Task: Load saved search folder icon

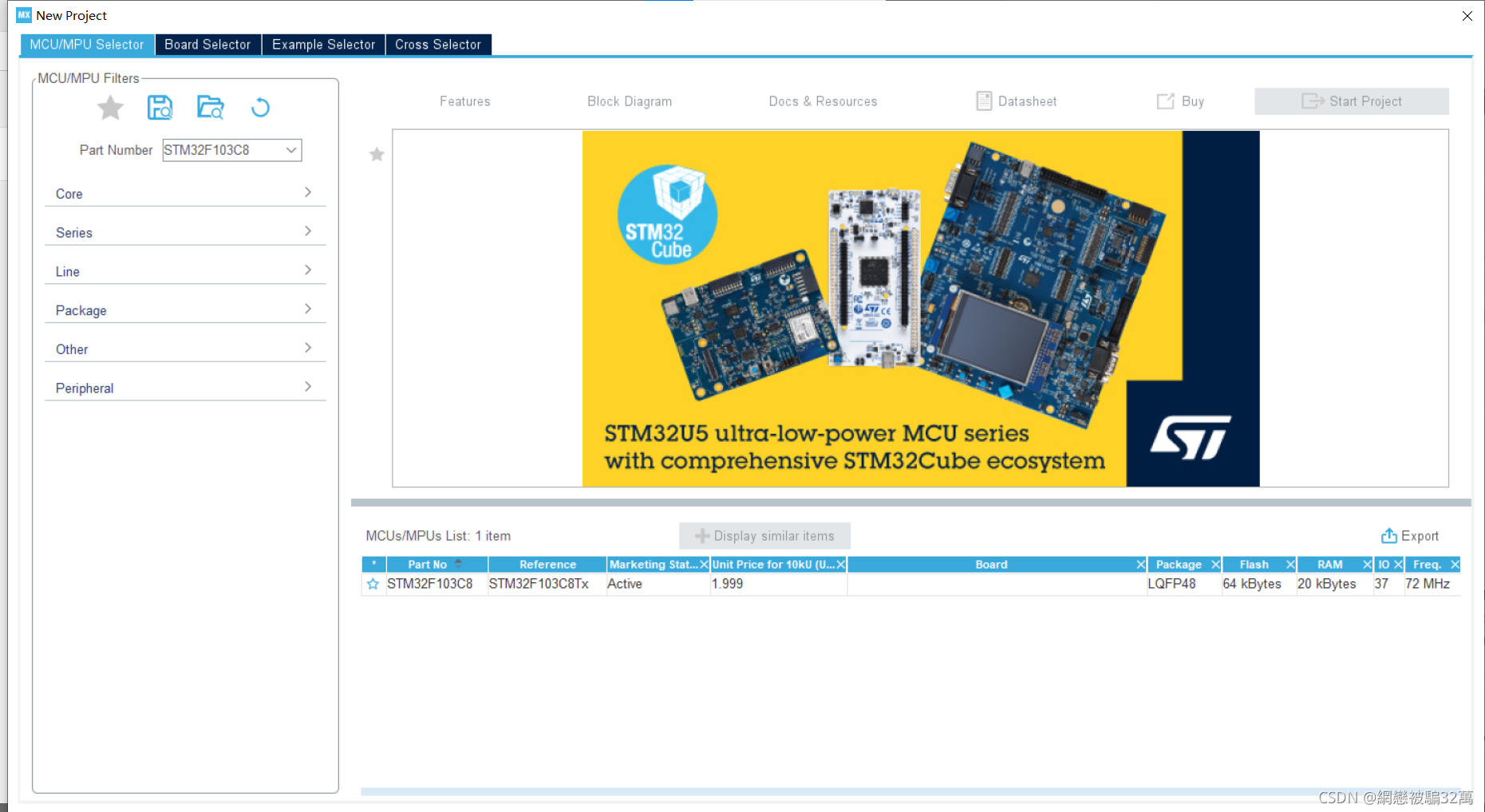Action: pyautogui.click(x=211, y=108)
